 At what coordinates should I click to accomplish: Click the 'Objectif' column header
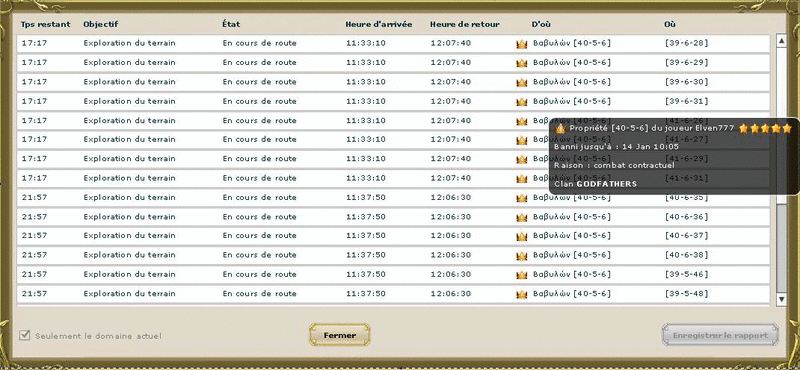101,24
